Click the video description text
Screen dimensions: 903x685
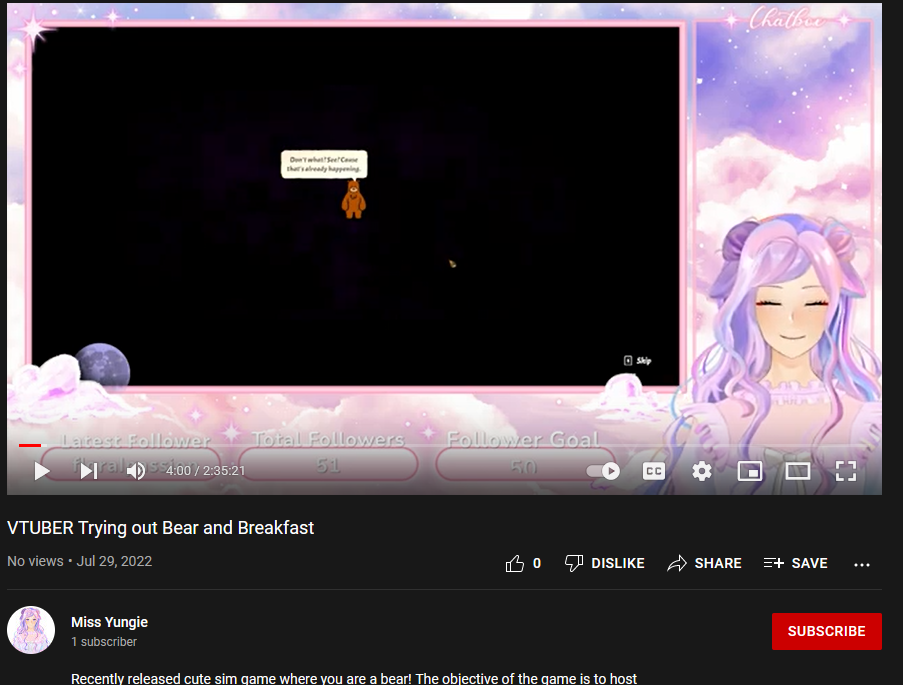pos(354,678)
